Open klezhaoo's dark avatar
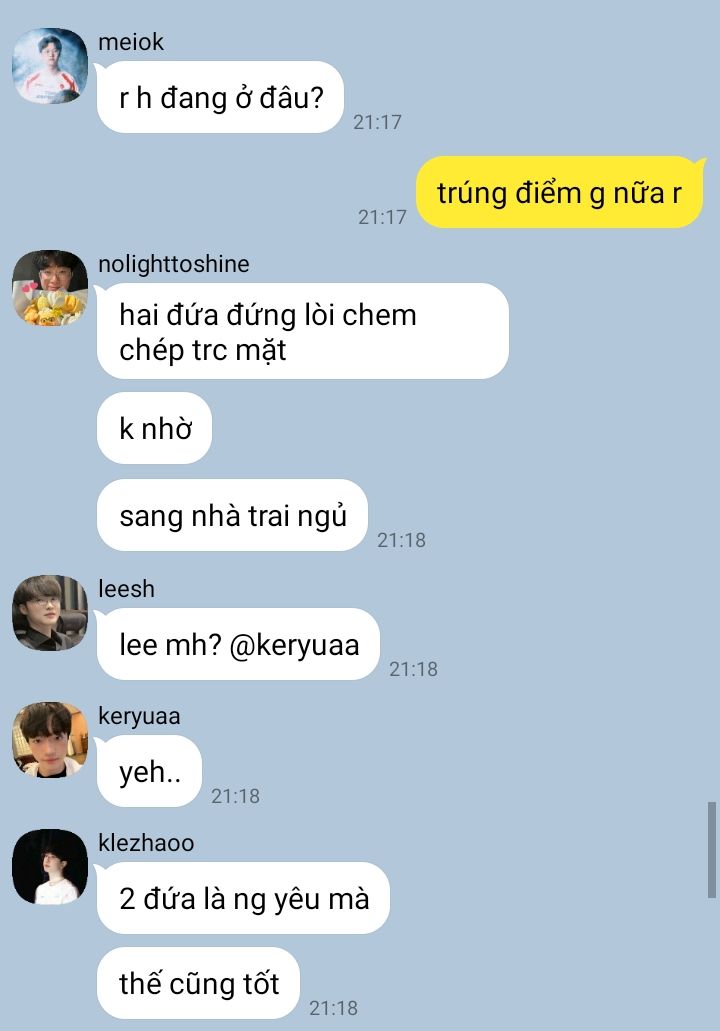Image resolution: width=720 pixels, height=1031 pixels. (x=50, y=867)
